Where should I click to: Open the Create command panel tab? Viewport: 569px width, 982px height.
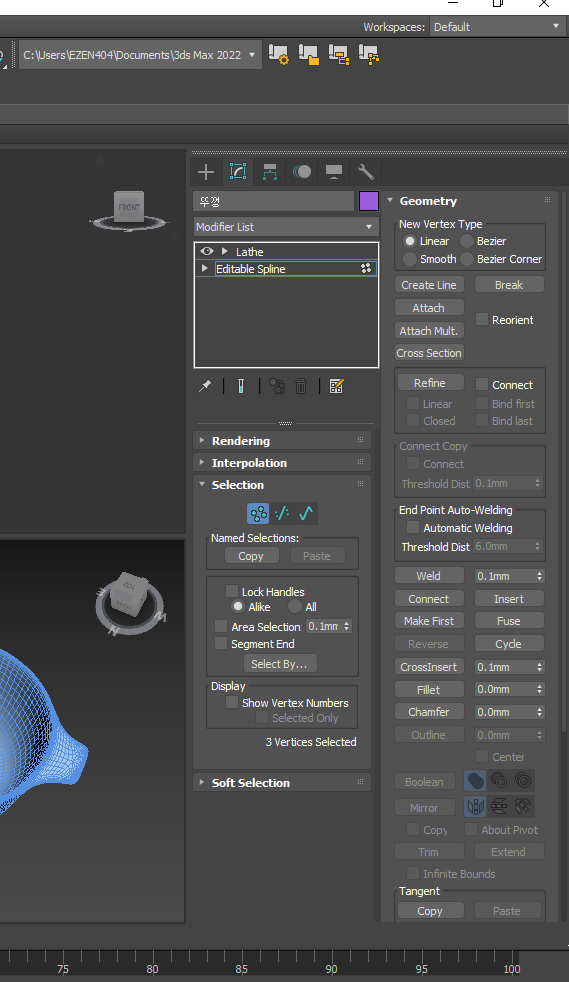point(206,172)
